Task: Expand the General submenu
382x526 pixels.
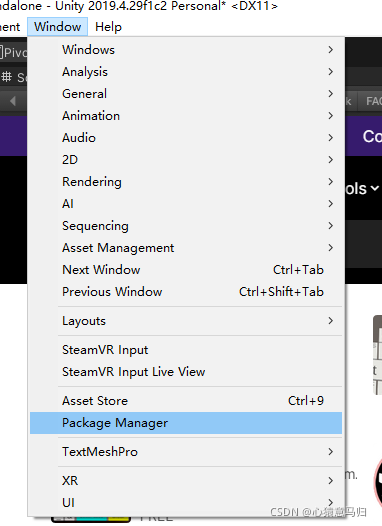Action: (x=186, y=94)
